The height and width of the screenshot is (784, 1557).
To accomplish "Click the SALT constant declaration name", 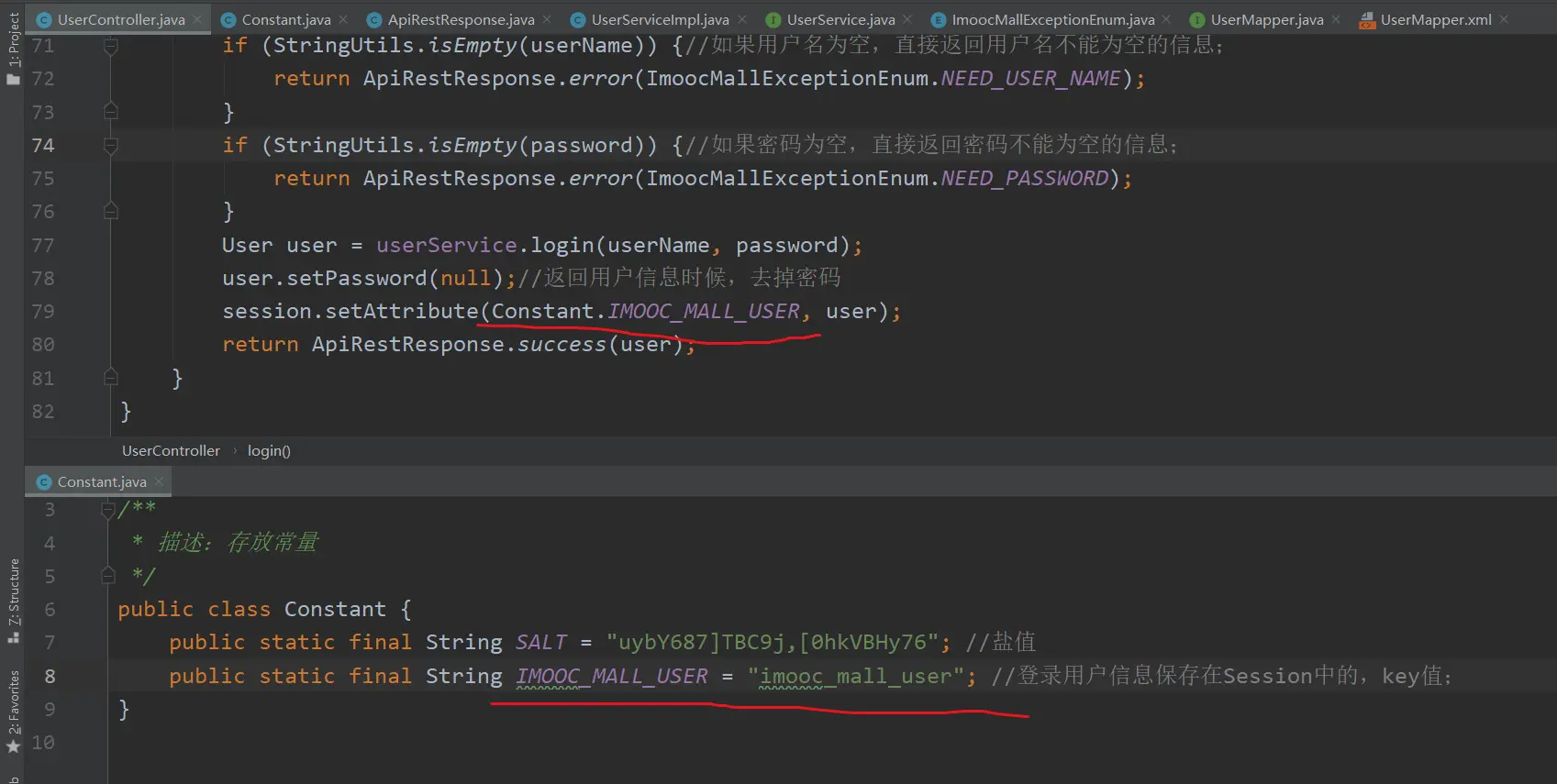I will [541, 642].
